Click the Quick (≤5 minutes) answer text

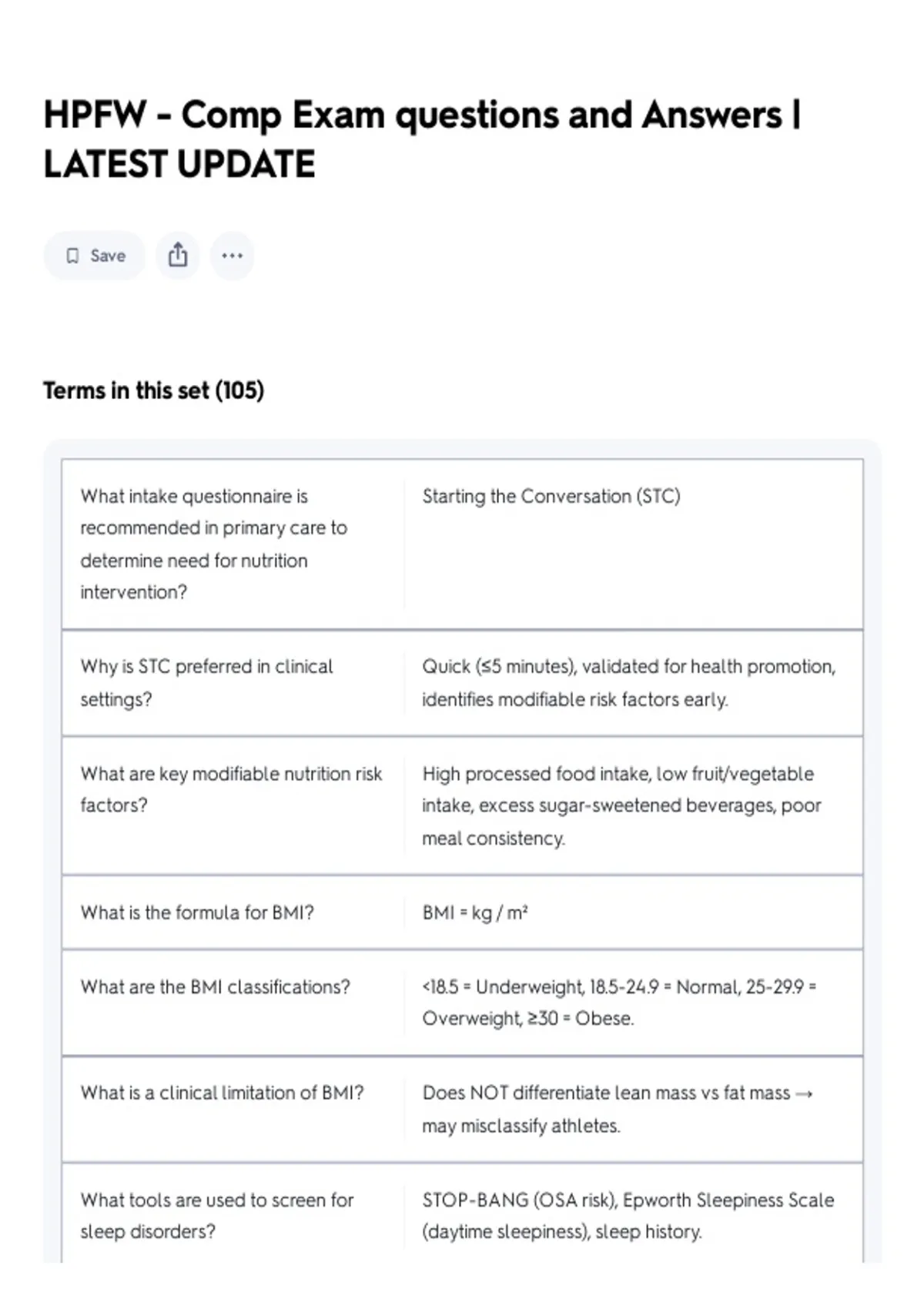[628, 682]
